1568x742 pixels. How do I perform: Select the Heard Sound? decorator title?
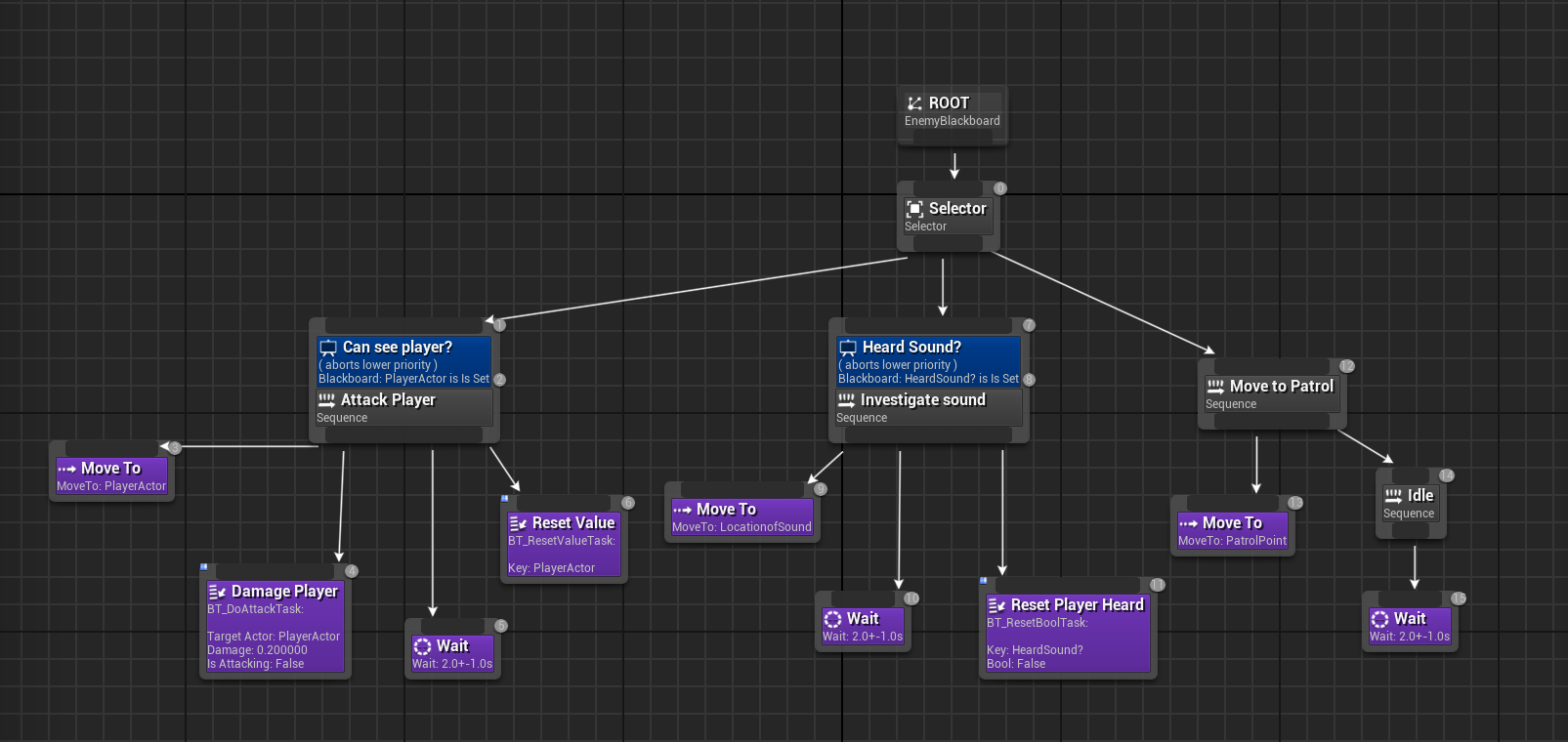coord(911,348)
